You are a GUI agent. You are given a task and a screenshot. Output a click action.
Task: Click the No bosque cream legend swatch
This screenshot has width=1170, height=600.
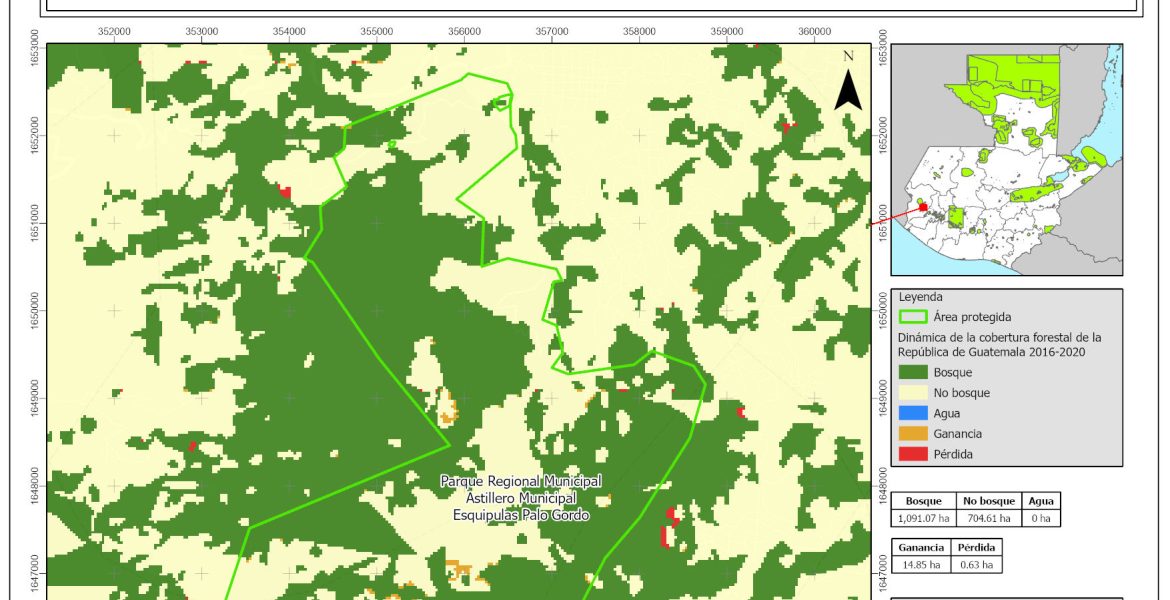click(912, 393)
